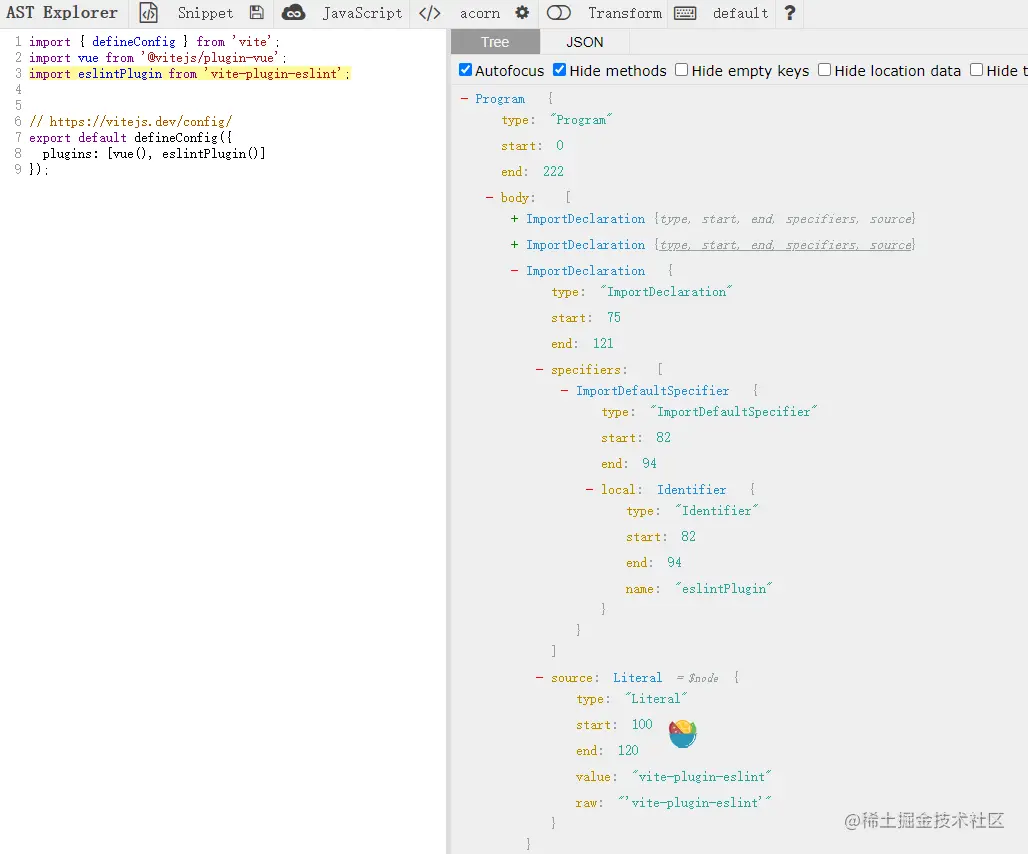Open the help question mark icon
The image size is (1028, 854).
790,13
